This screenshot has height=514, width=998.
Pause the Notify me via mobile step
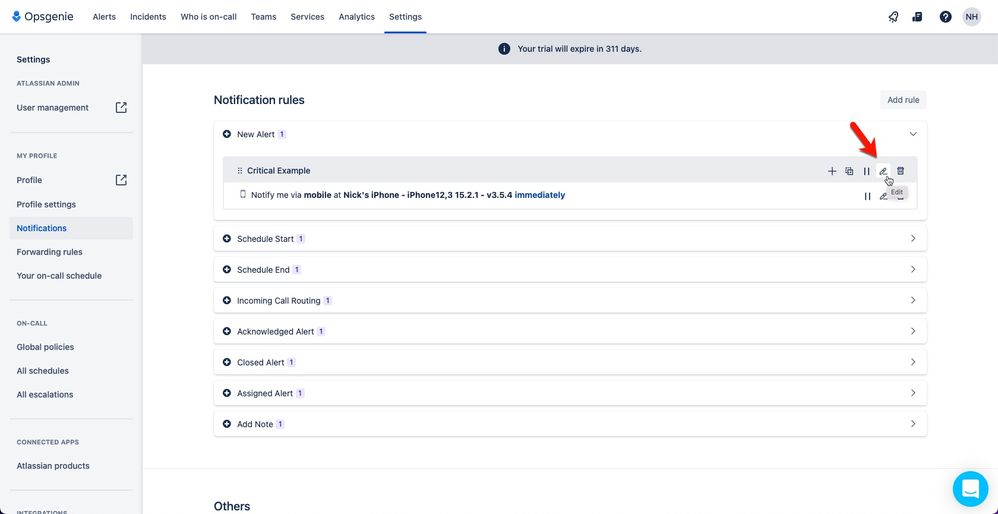click(x=867, y=196)
